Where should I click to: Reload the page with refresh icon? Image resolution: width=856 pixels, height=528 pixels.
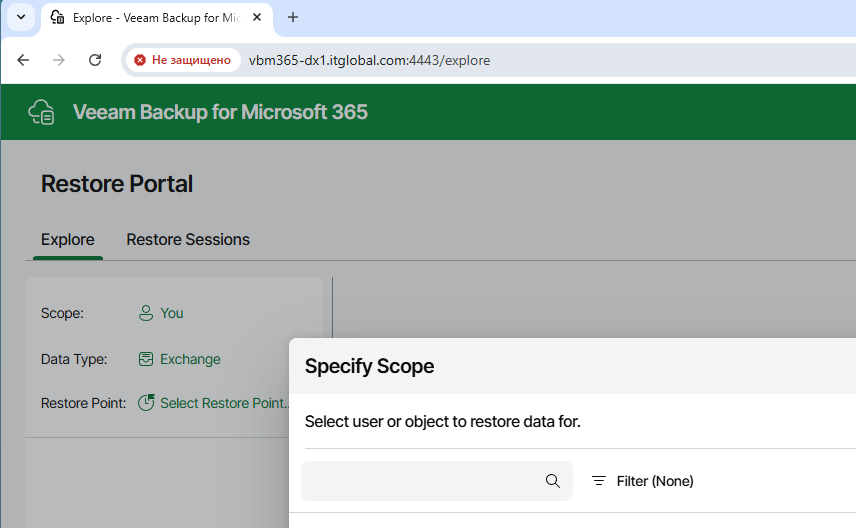tap(95, 60)
